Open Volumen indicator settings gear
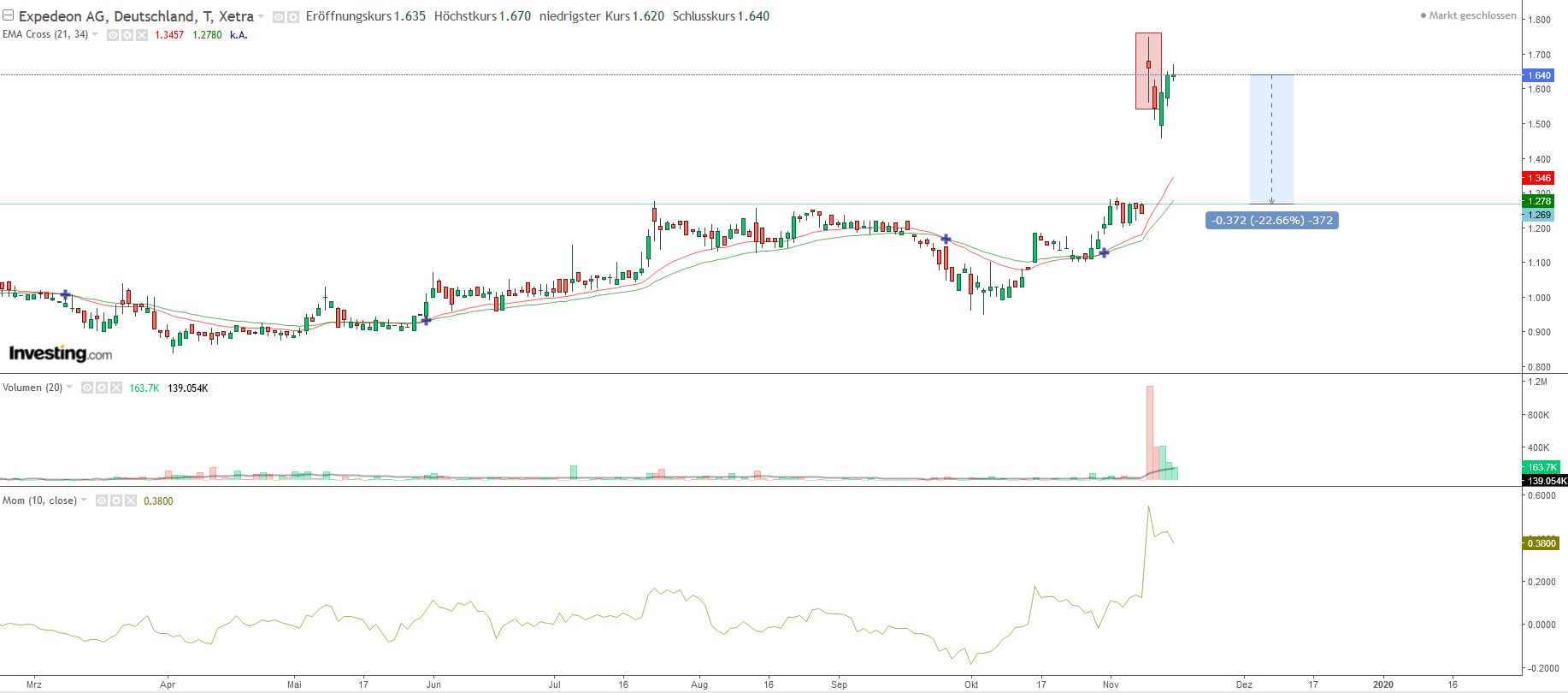The width and height of the screenshot is (1568, 693). pyautogui.click(x=102, y=388)
